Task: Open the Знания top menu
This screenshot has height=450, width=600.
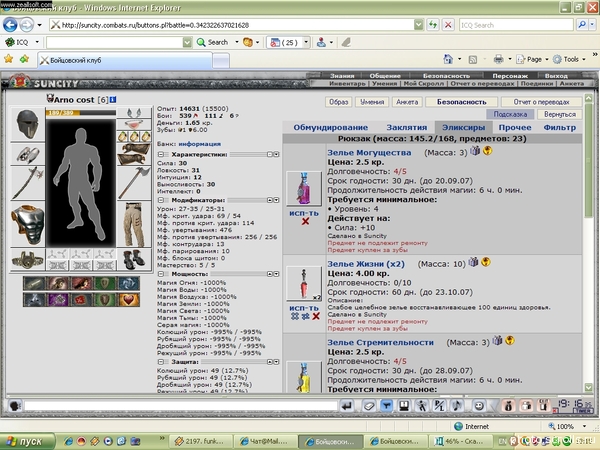Action: point(342,76)
